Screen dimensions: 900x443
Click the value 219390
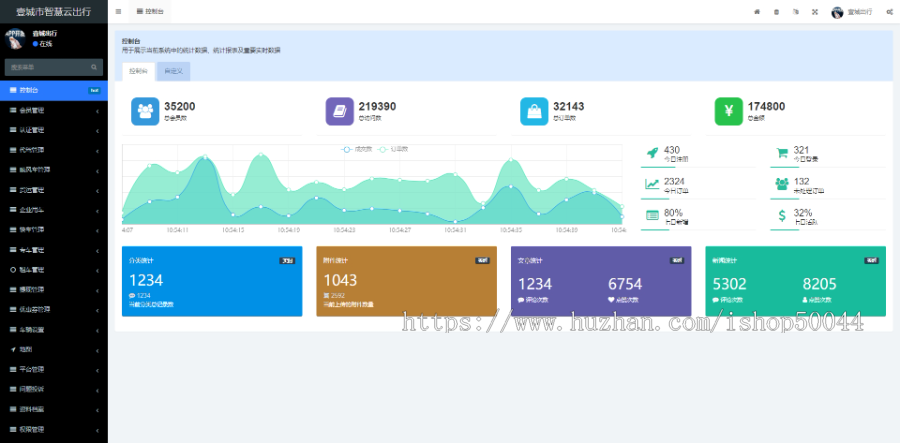pyautogui.click(x=377, y=106)
